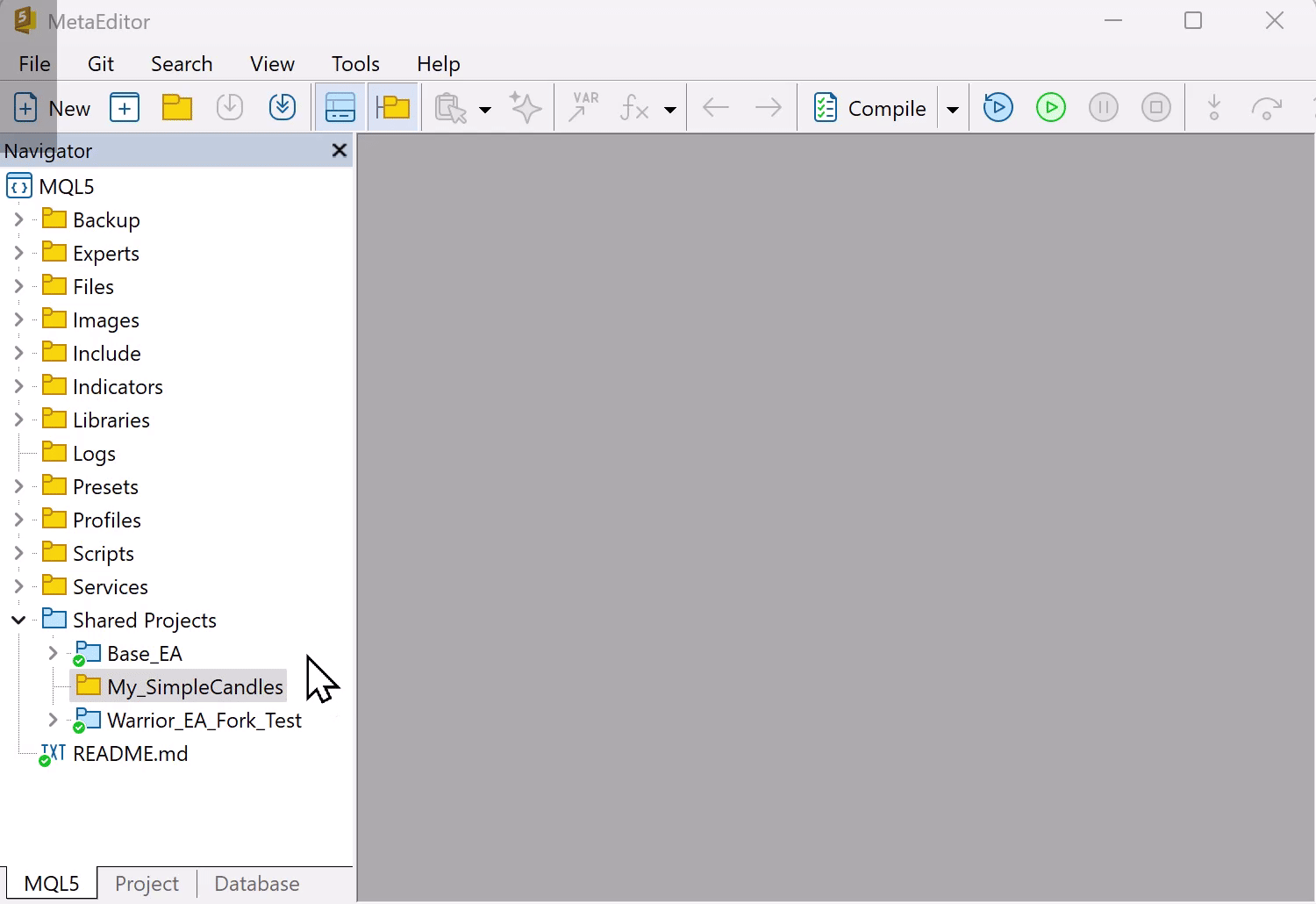This screenshot has height=904, width=1316.
Task: Expand the Experts folder
Action: pyautogui.click(x=18, y=254)
